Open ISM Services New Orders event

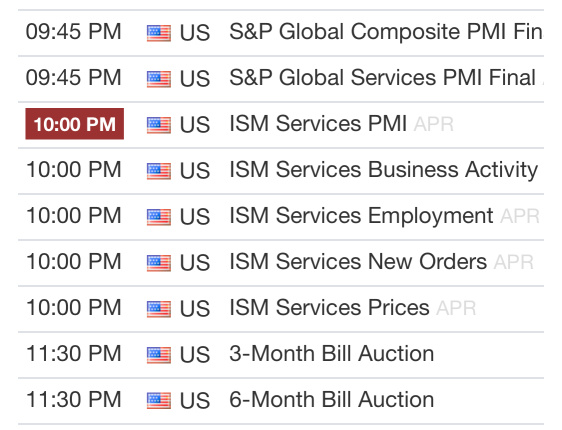click(381, 262)
